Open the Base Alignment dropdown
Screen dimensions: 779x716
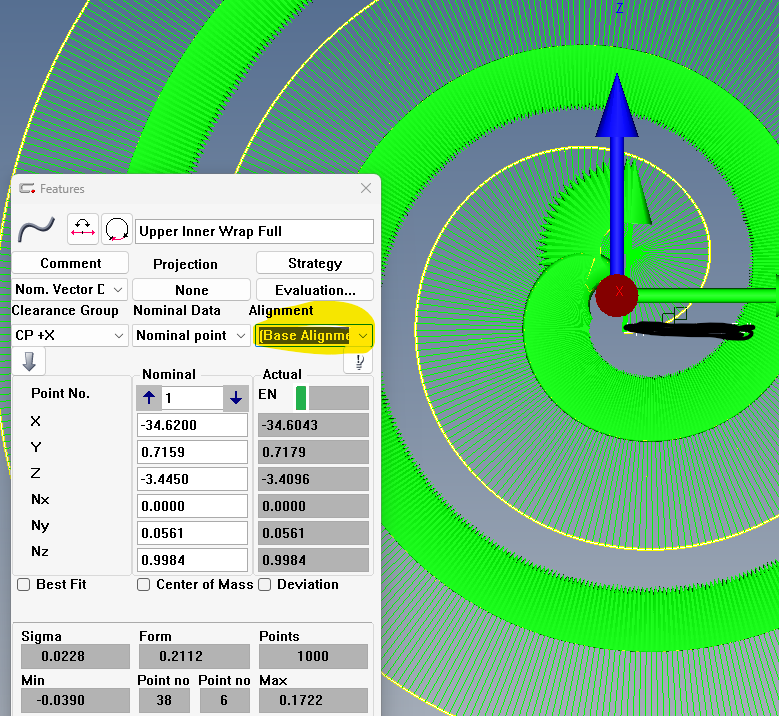point(314,336)
